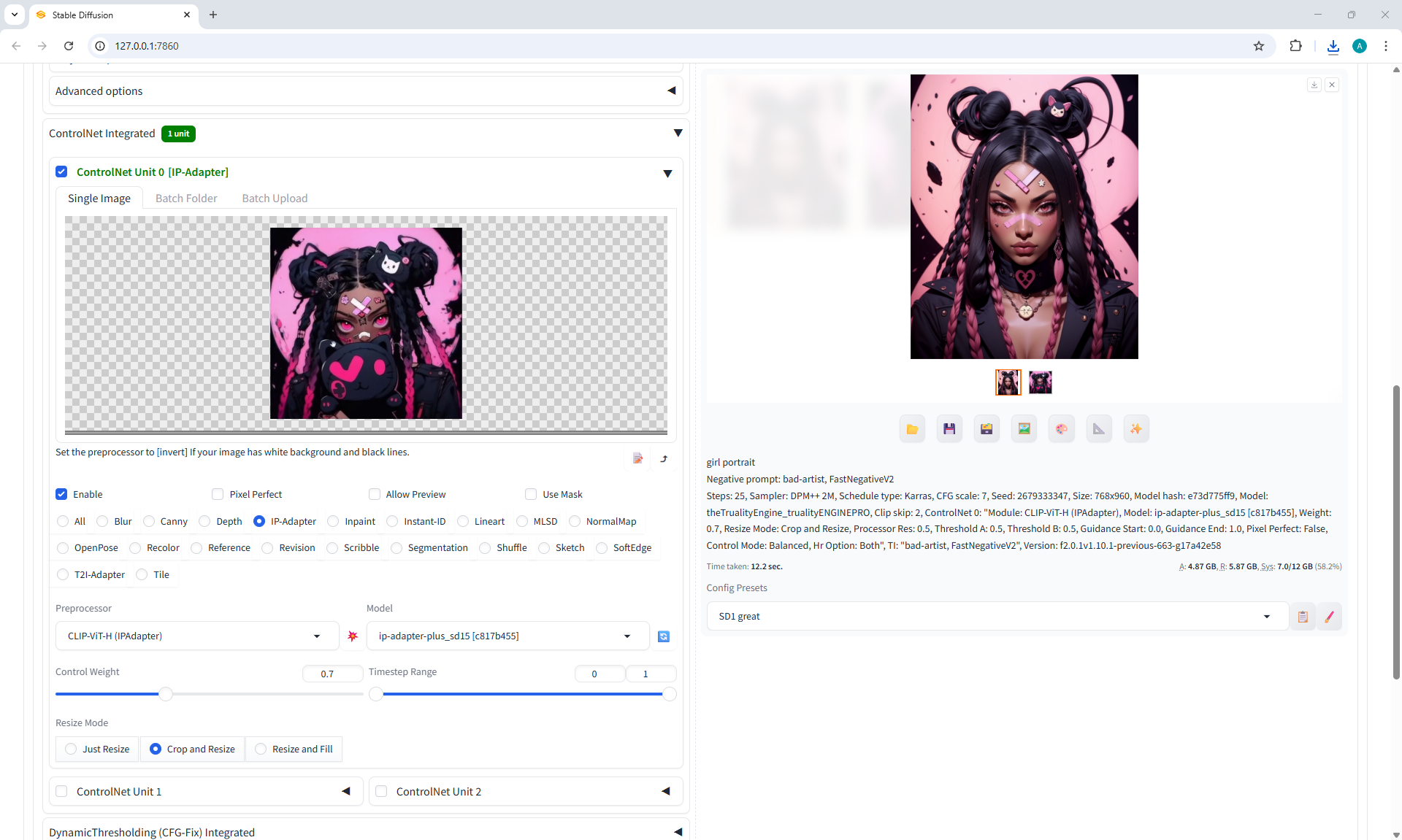
Task: Click the Control Weight slider handle
Action: point(166,694)
